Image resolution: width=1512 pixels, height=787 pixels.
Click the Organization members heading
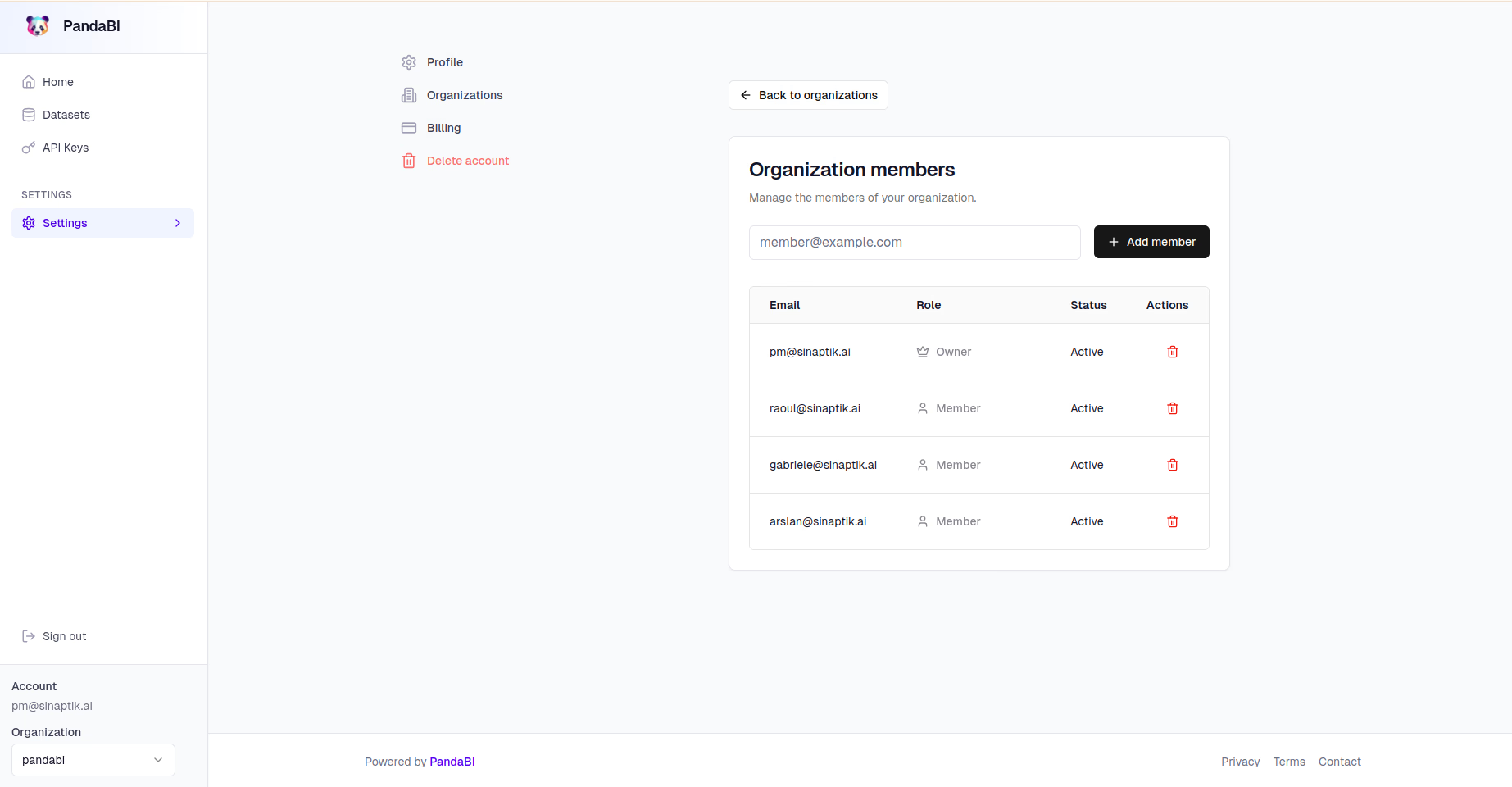[x=852, y=170]
